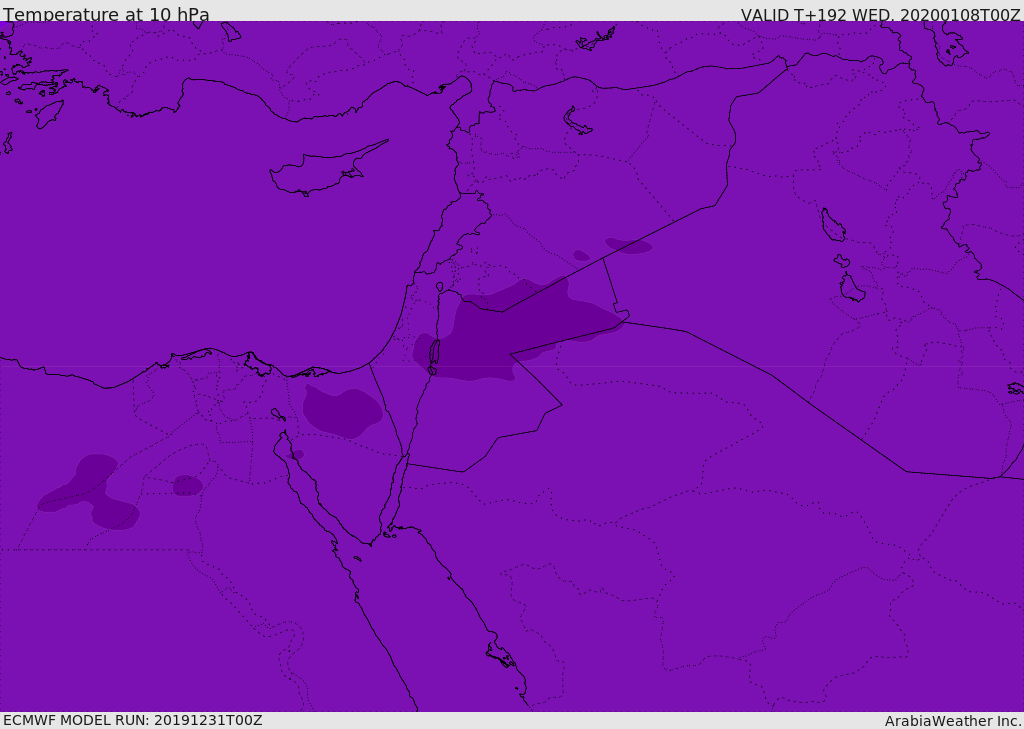Click the dark purple blob over the Sinai
The width and height of the screenshot is (1024, 729).
tap(342, 412)
